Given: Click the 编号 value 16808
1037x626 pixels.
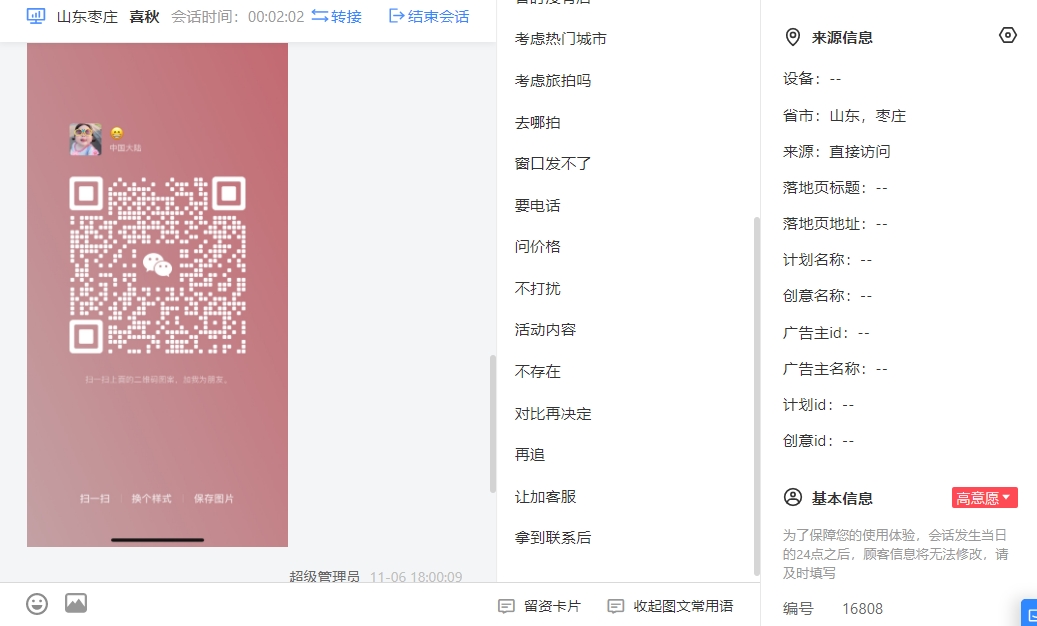Looking at the screenshot, I should tap(862, 608).
